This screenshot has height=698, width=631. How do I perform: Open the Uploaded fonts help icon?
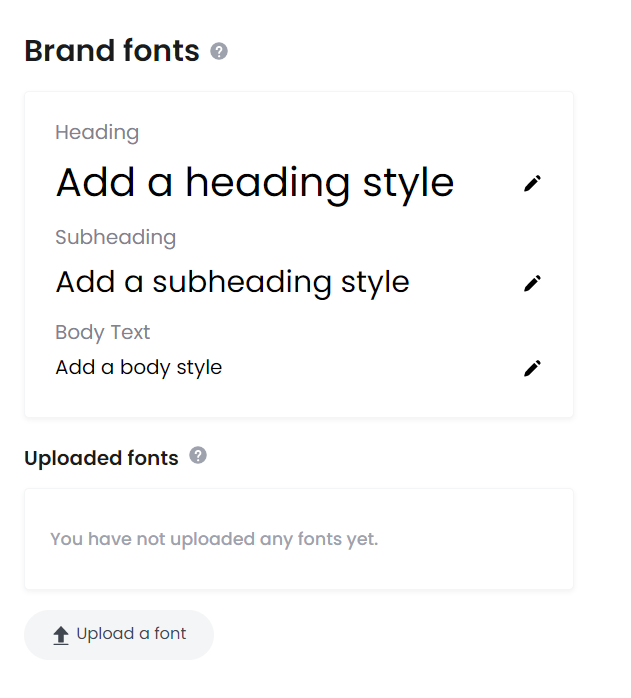tap(198, 455)
